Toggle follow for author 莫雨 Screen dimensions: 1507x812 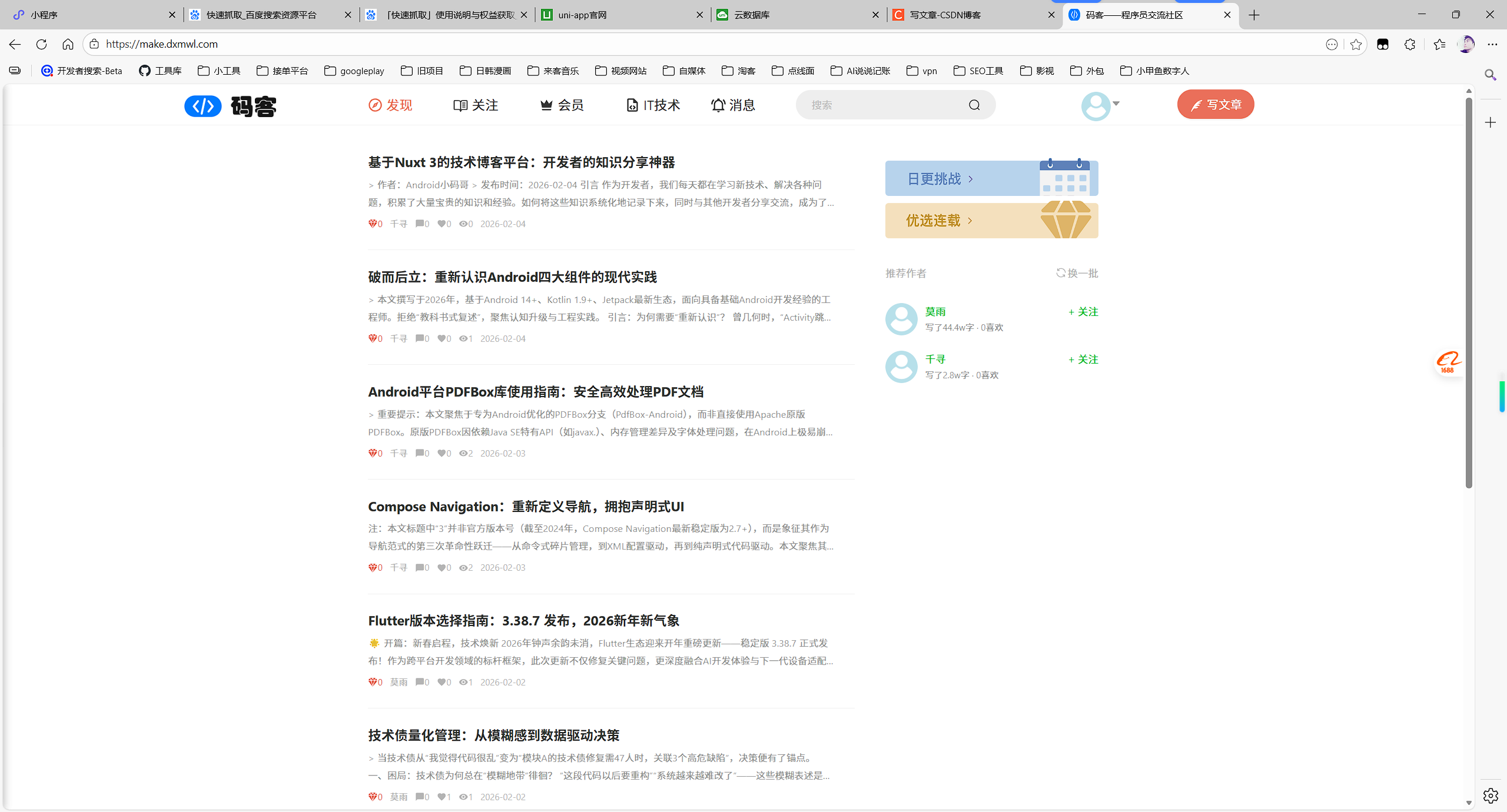click(x=1083, y=312)
